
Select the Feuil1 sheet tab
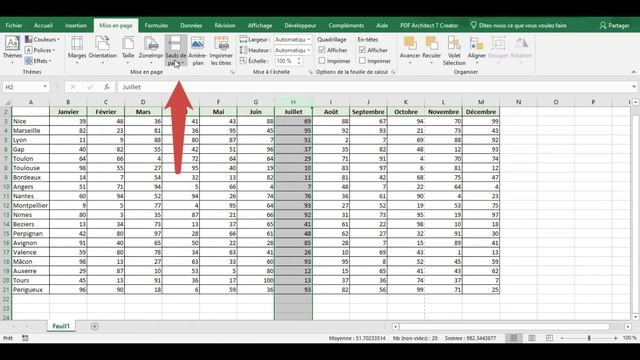[61, 326]
